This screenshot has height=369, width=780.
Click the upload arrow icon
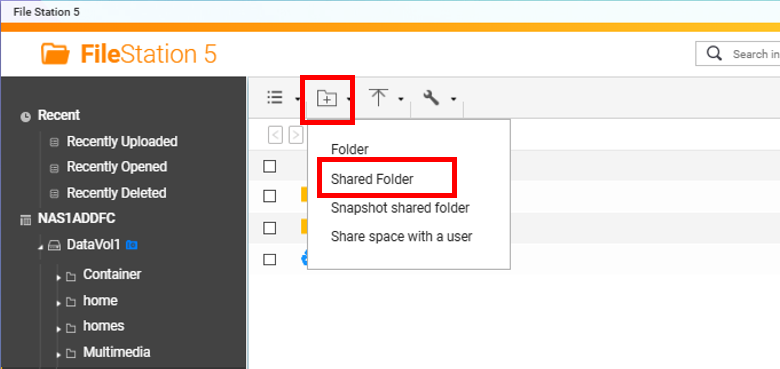click(379, 97)
